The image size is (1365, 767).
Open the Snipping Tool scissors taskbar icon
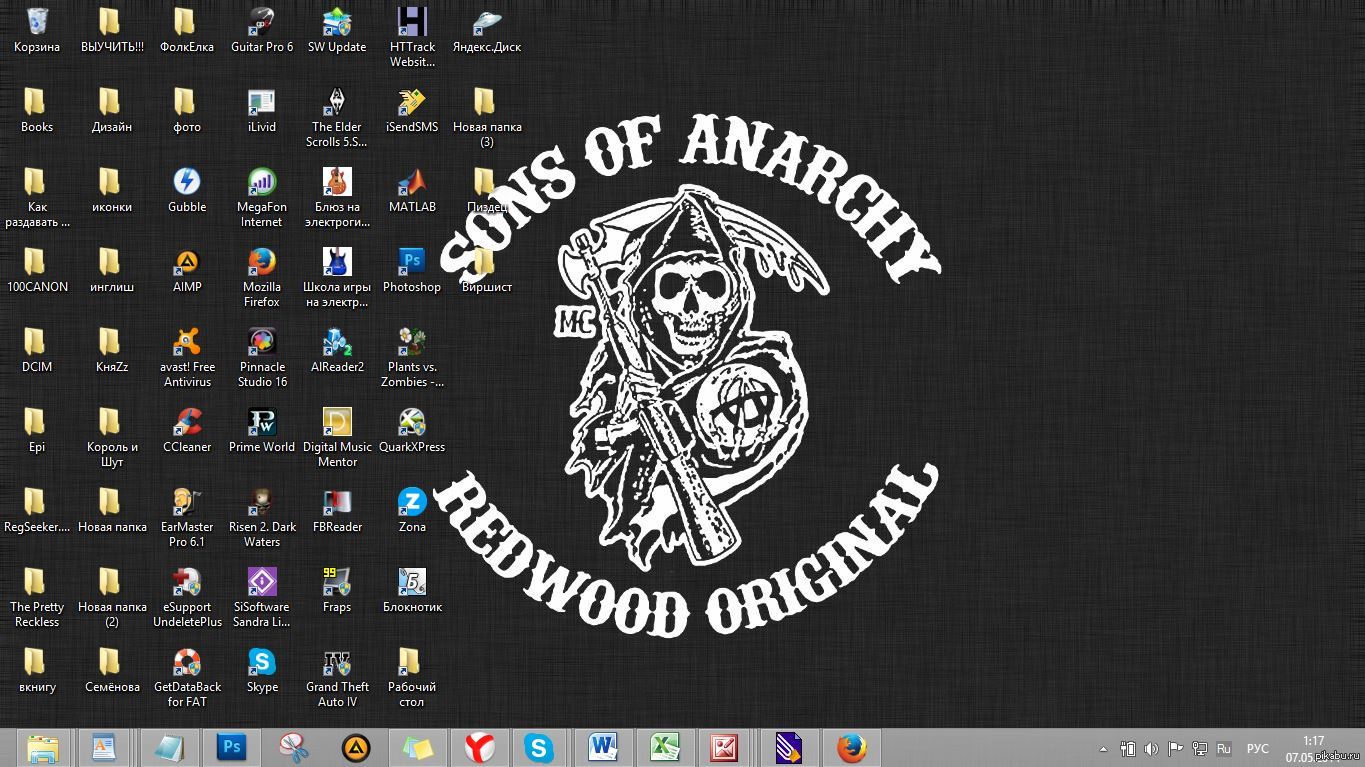click(295, 748)
